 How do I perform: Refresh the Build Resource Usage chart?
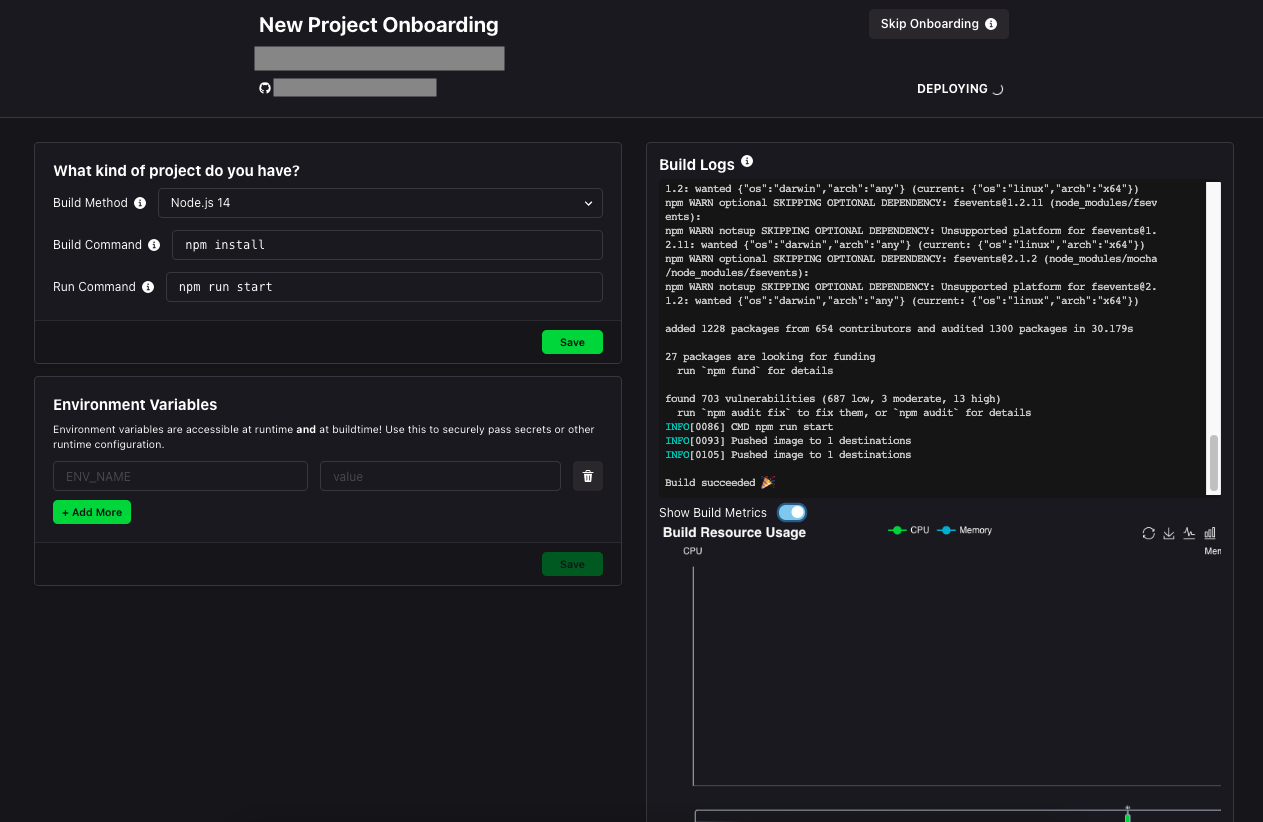tap(1148, 533)
